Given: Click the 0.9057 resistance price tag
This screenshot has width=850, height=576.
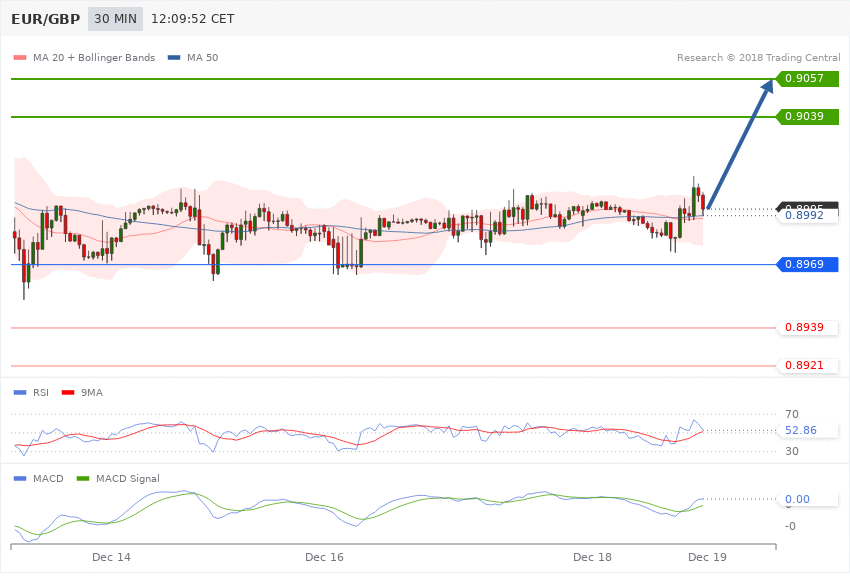Looking at the screenshot, I should [x=808, y=79].
